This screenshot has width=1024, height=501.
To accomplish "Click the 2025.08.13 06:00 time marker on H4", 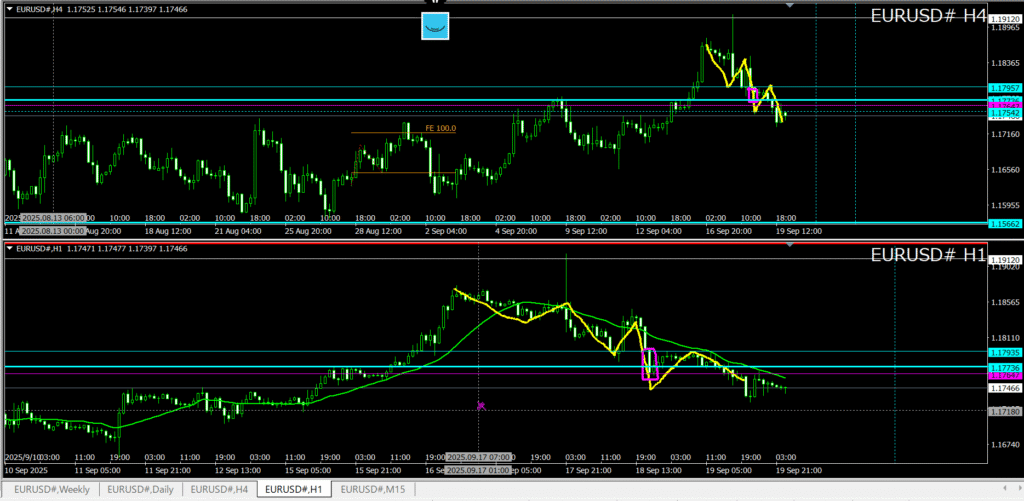I will [53, 217].
